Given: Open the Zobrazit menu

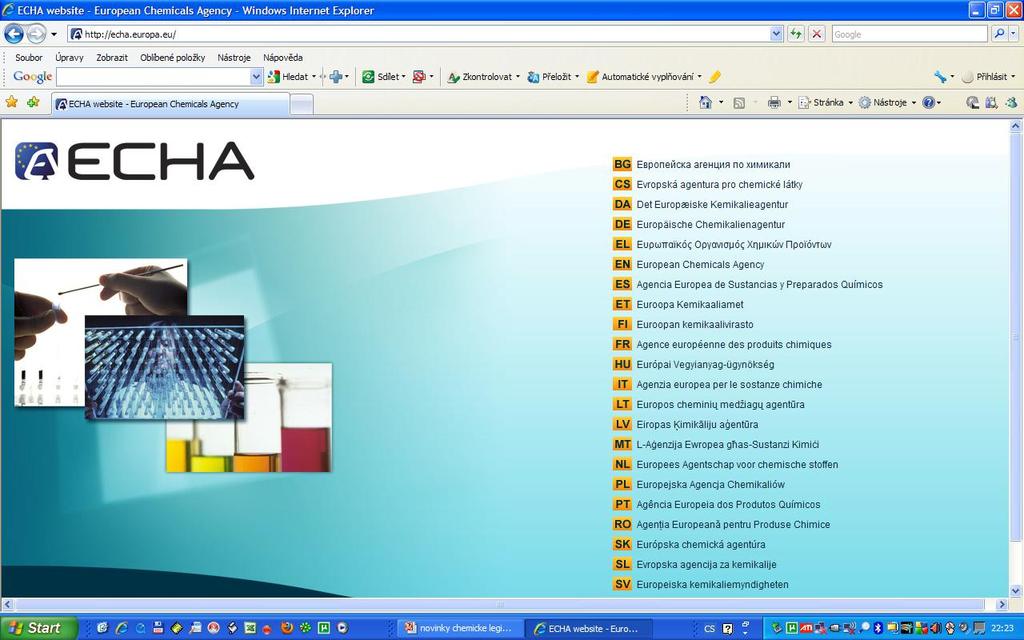Looking at the screenshot, I should (112, 57).
